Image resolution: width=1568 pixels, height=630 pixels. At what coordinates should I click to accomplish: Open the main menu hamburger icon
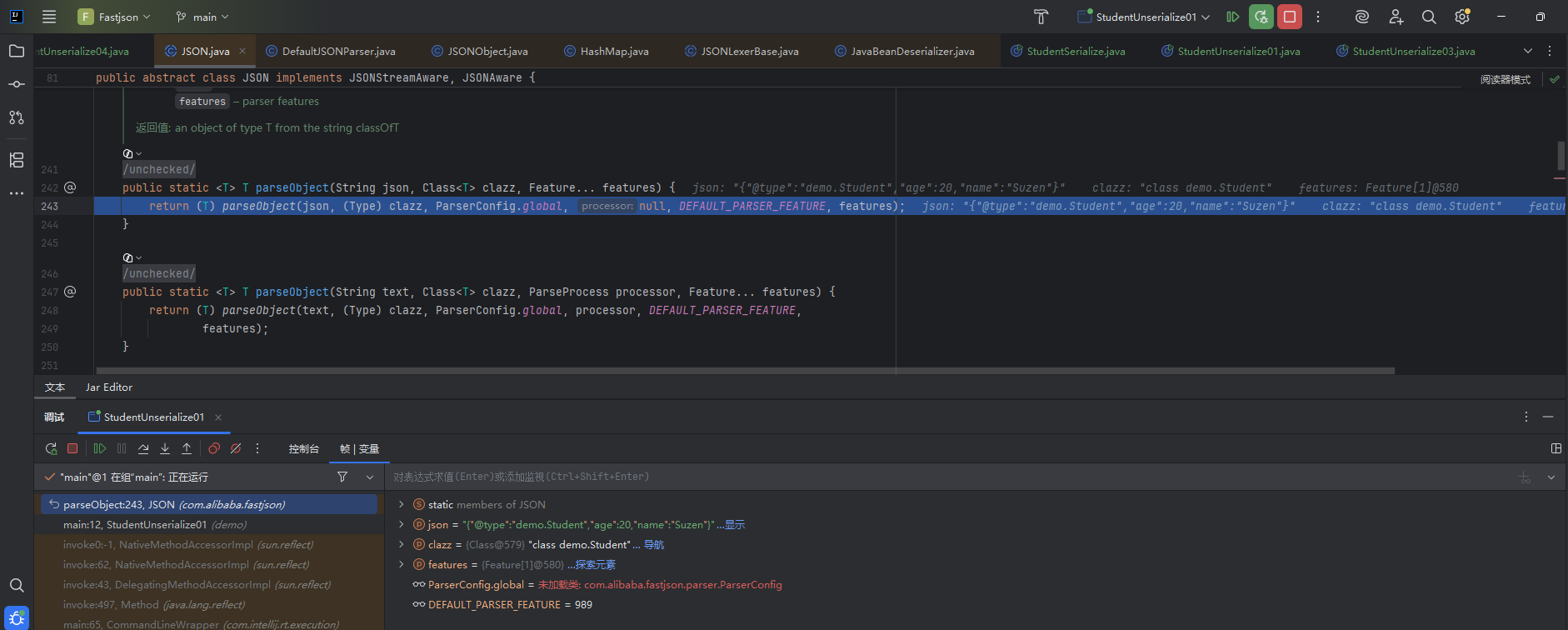49,17
